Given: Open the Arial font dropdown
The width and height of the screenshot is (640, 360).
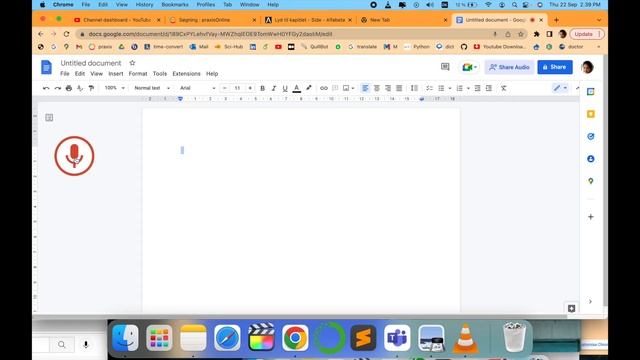Looking at the screenshot, I should (198, 88).
